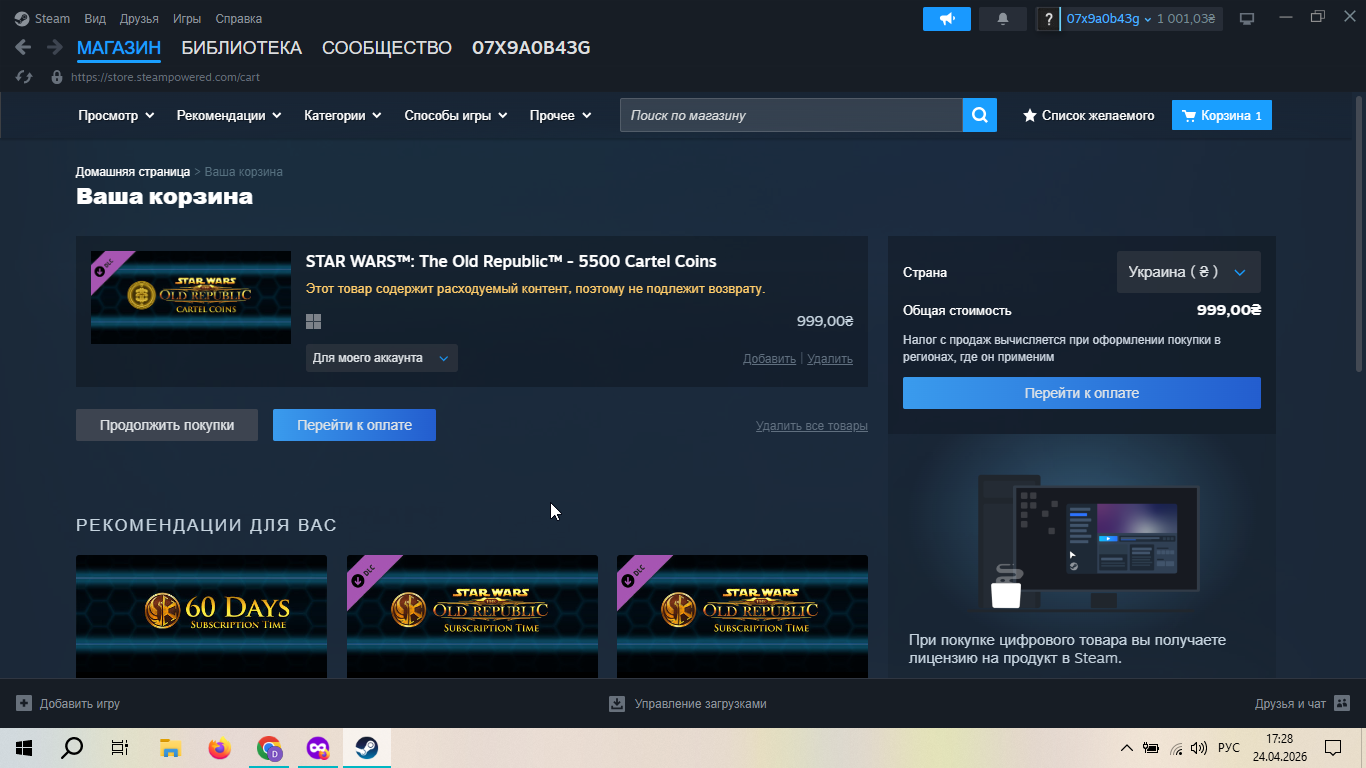Viewport: 1366px width, 768px height.
Task: Open the country dropdown showing Украина
Action: [1188, 272]
